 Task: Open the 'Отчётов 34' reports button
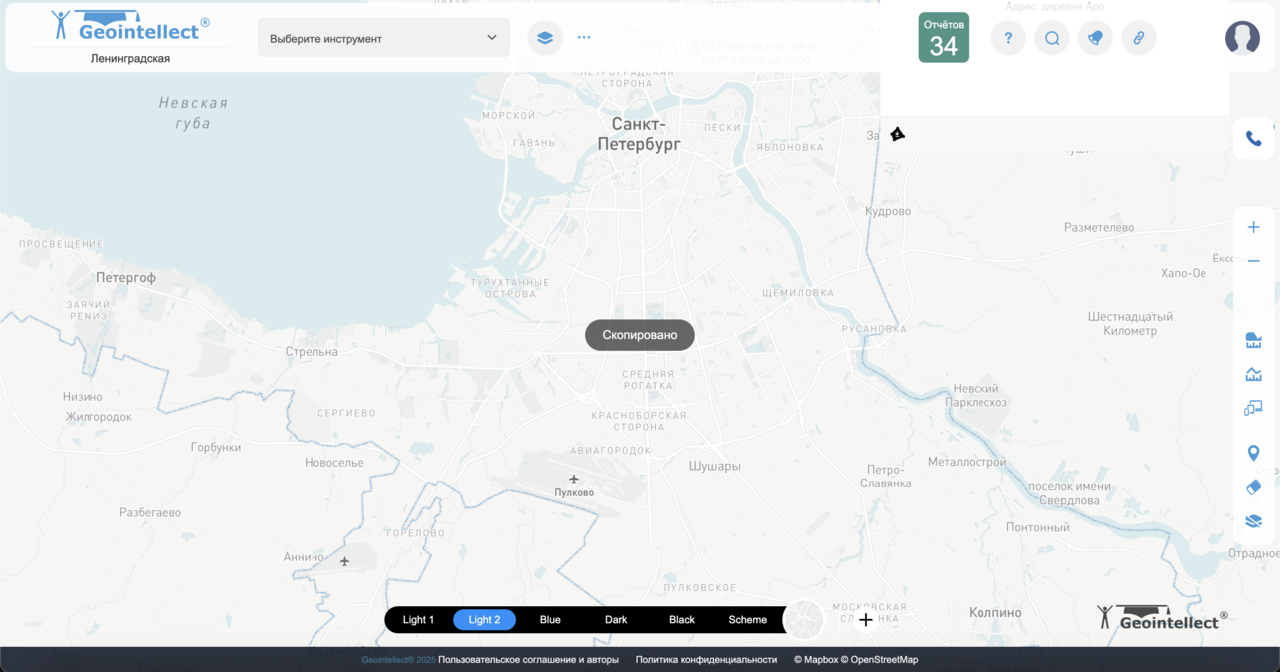[943, 38]
